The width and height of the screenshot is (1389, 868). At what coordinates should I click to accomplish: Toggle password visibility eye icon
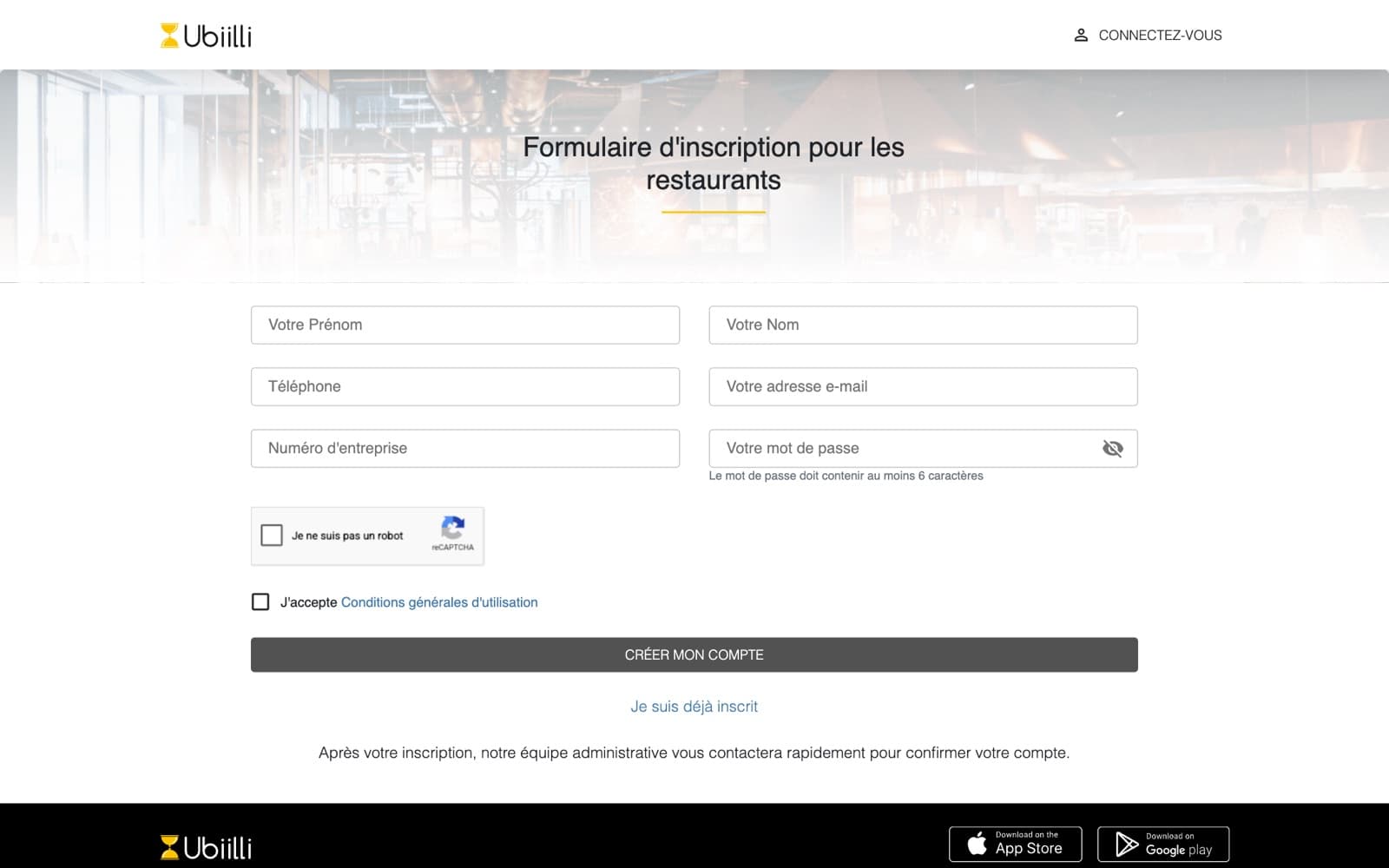tap(1112, 449)
